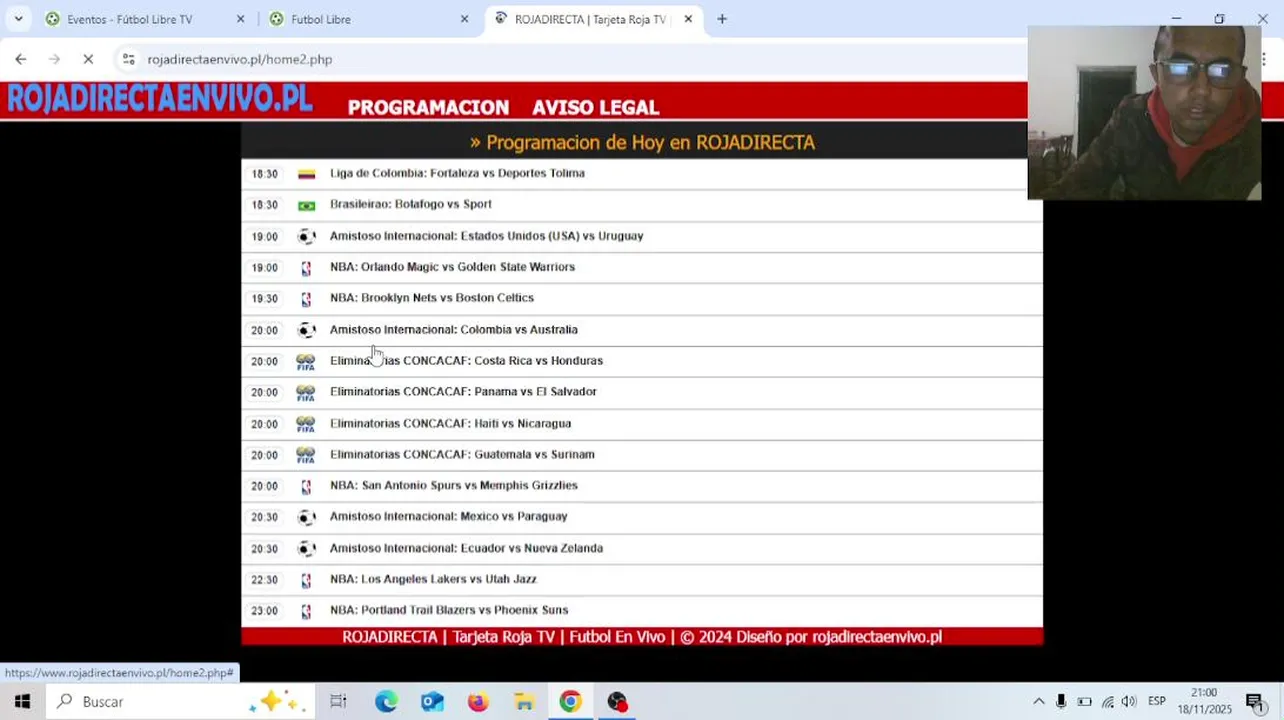
Task: Launch Microsoft Edge from taskbar
Action: pos(386,702)
